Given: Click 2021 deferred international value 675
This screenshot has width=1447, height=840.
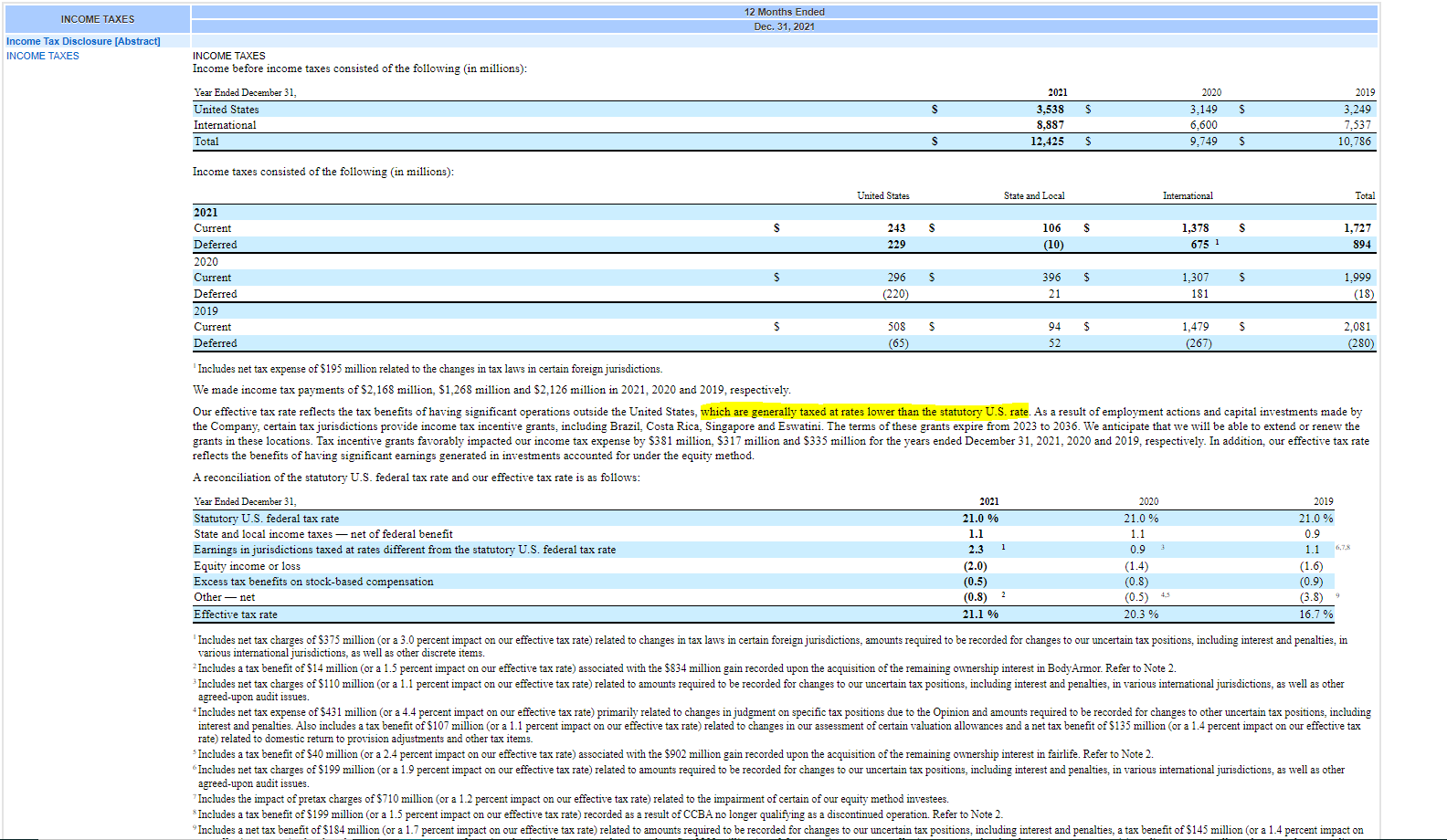Looking at the screenshot, I should [x=1199, y=245].
